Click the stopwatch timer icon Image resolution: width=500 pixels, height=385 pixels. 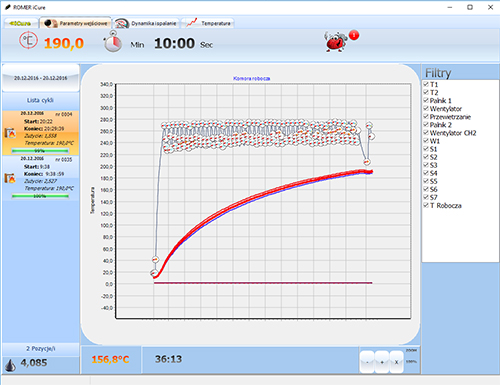(112, 41)
